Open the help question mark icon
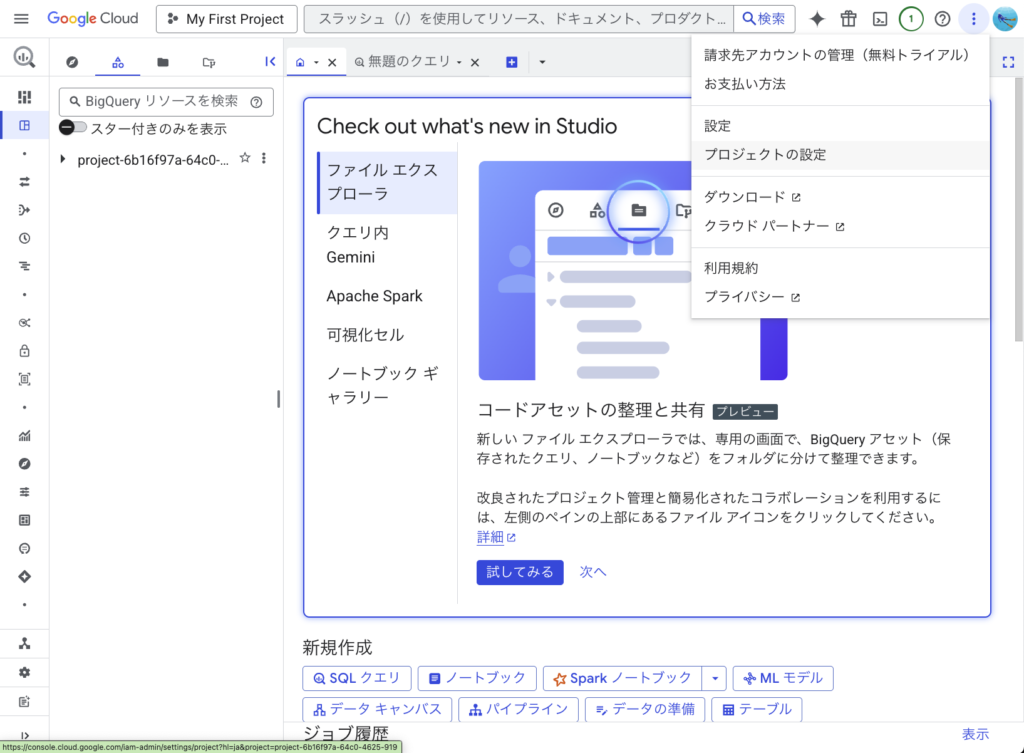The width and height of the screenshot is (1024, 753). click(942, 19)
